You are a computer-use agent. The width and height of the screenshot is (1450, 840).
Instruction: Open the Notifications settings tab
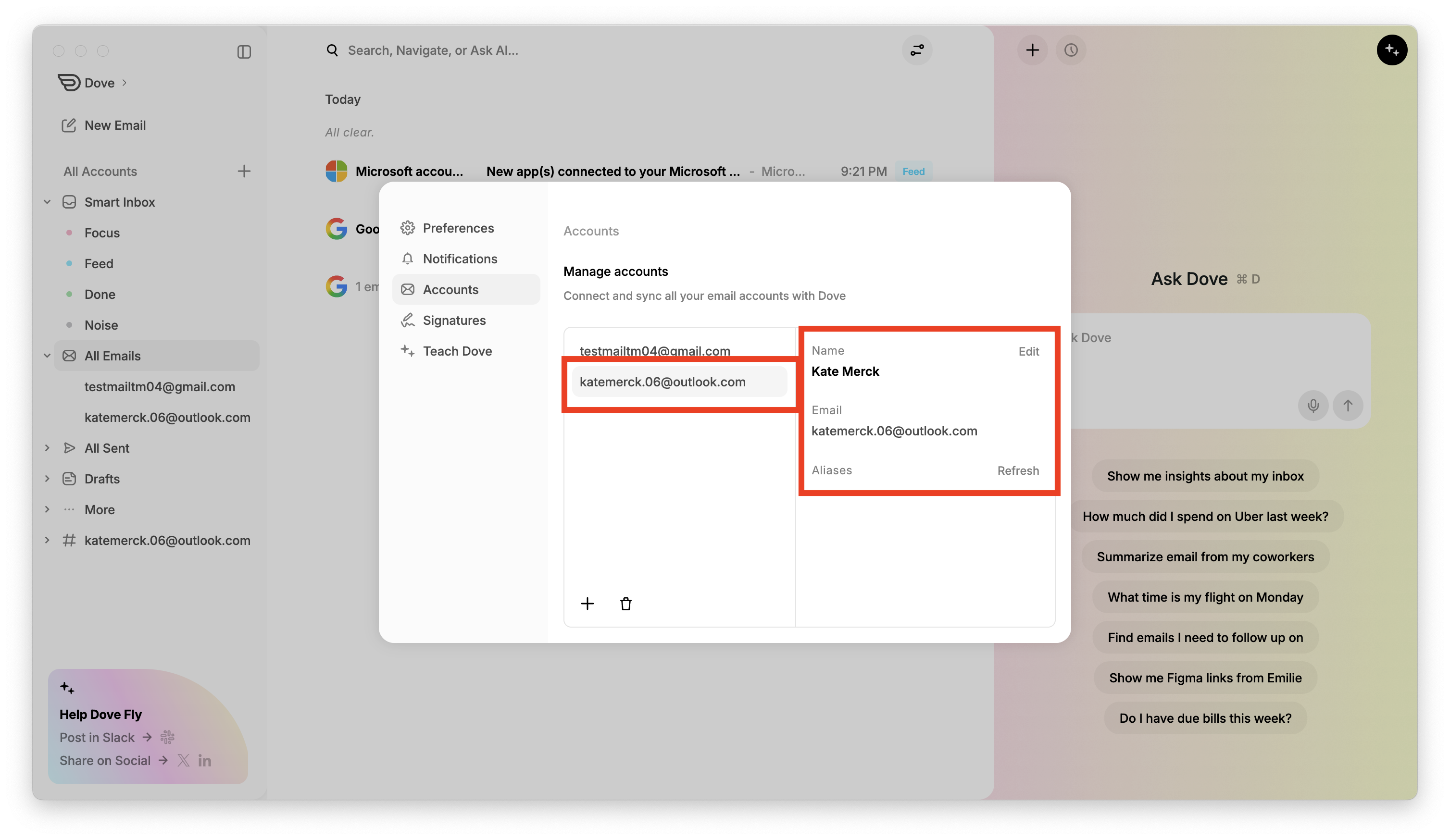pos(459,259)
